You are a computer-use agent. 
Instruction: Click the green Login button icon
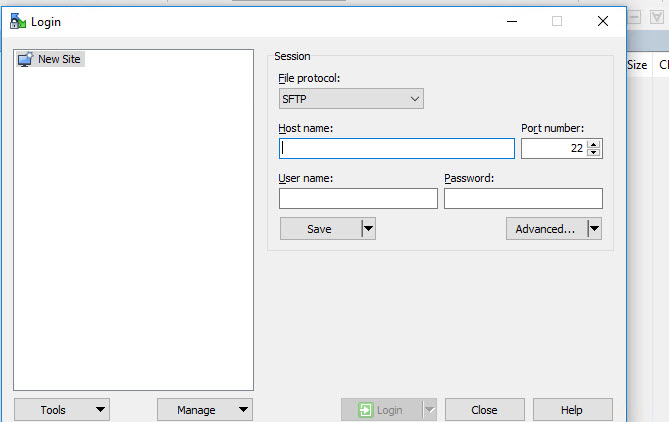tap(366, 410)
